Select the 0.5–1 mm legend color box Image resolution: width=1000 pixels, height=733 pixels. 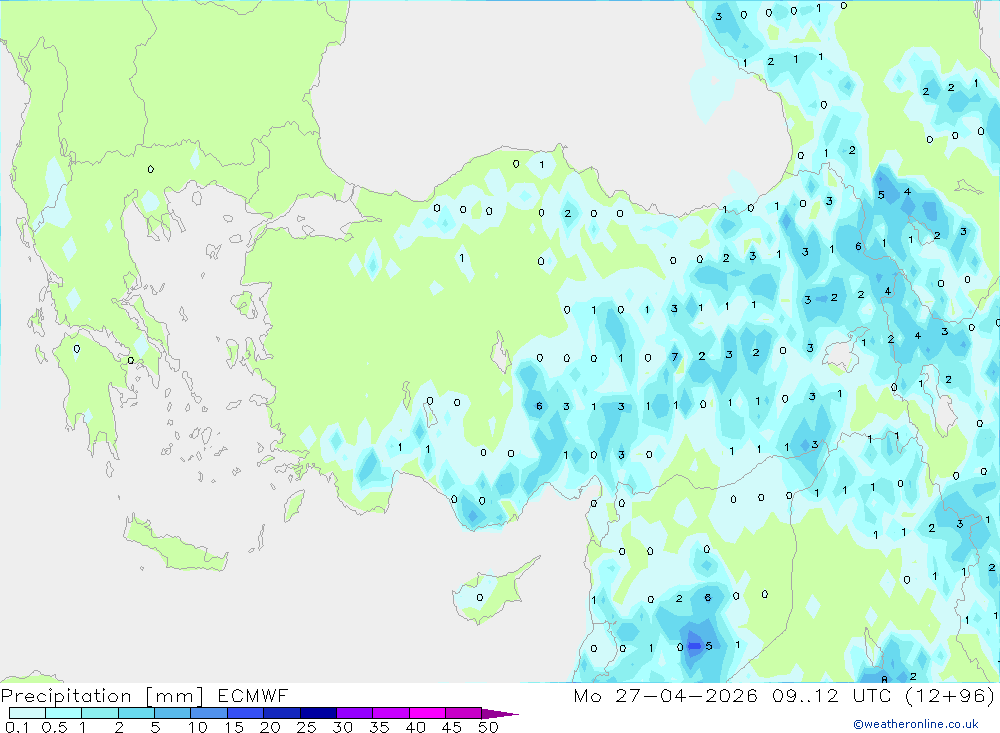click(64, 713)
